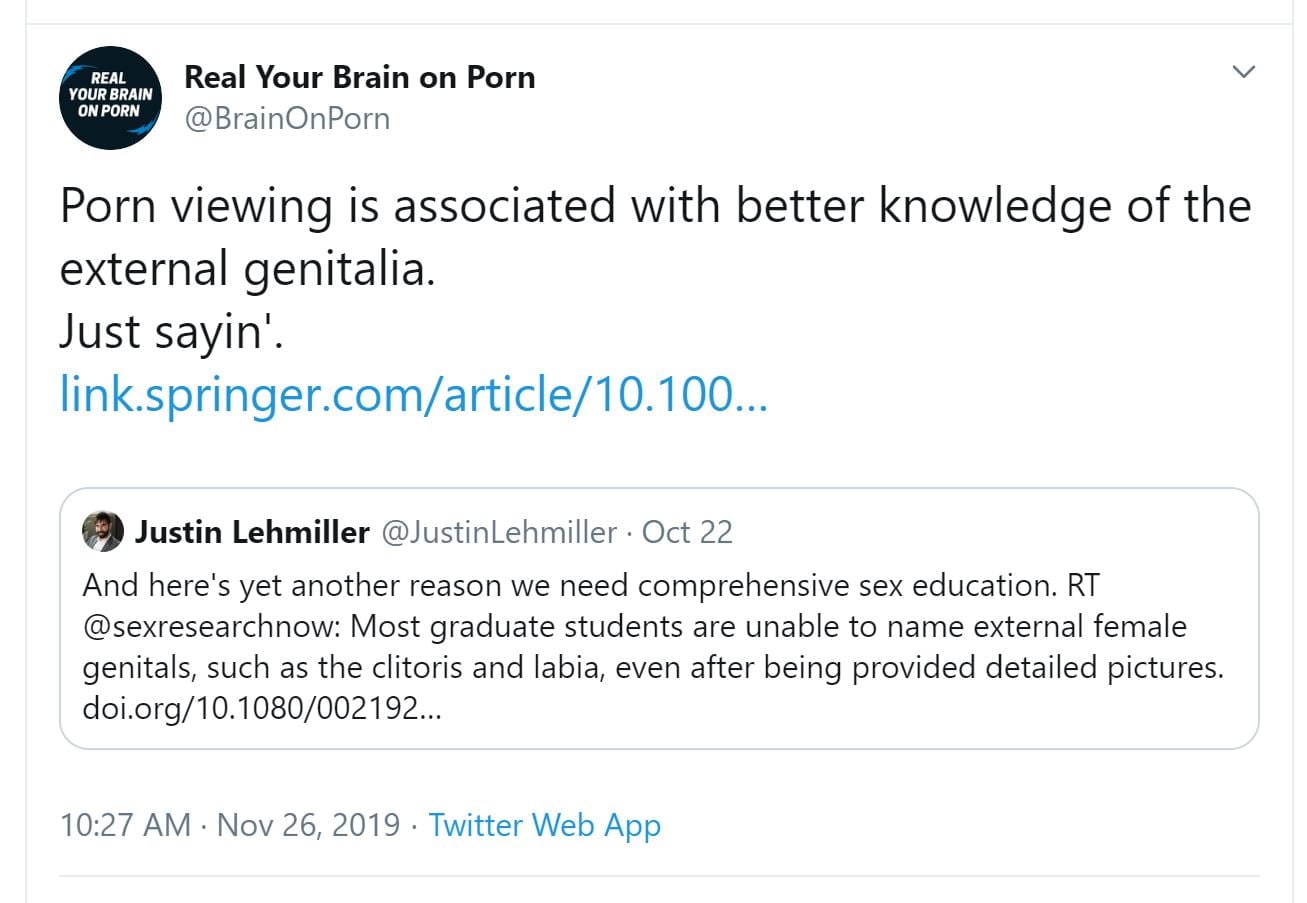Follow the doi.org link in quoted tweet
The height and width of the screenshot is (903, 1307).
(260, 711)
